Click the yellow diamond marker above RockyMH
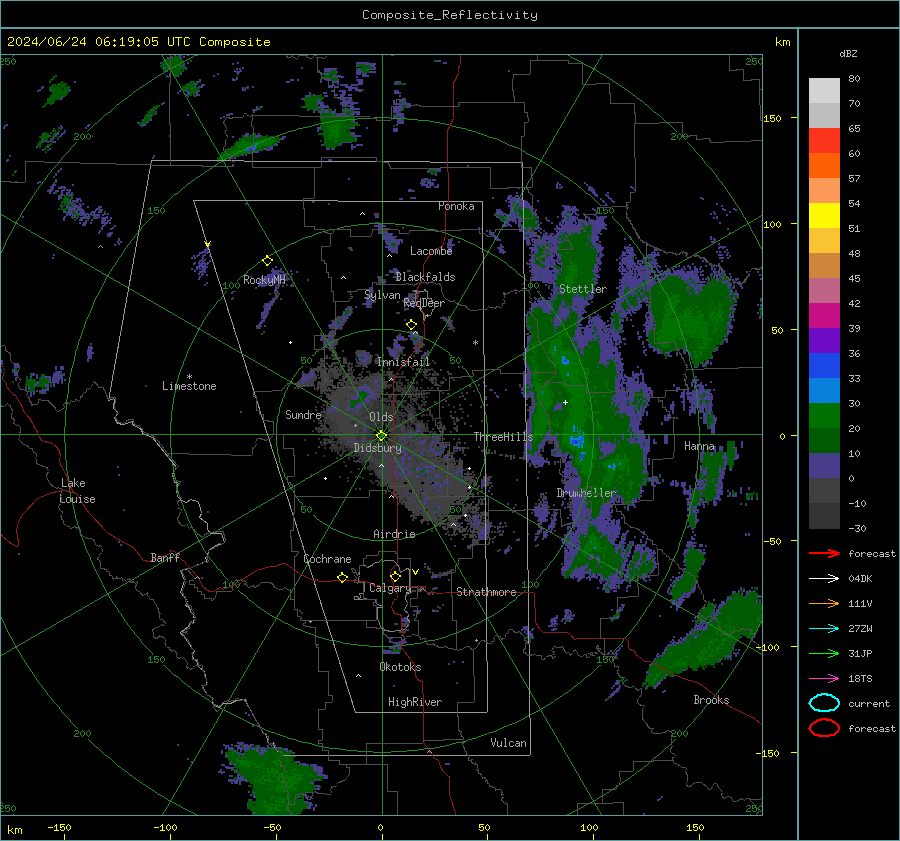Screen dimensions: 900x841 point(267,261)
